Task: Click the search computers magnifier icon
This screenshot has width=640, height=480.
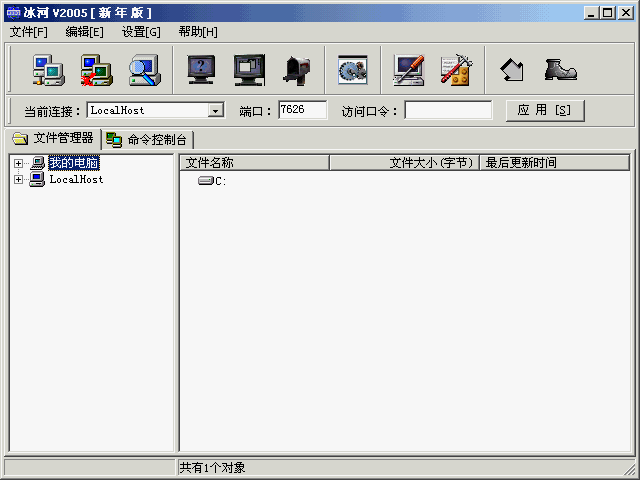Action: pos(145,69)
